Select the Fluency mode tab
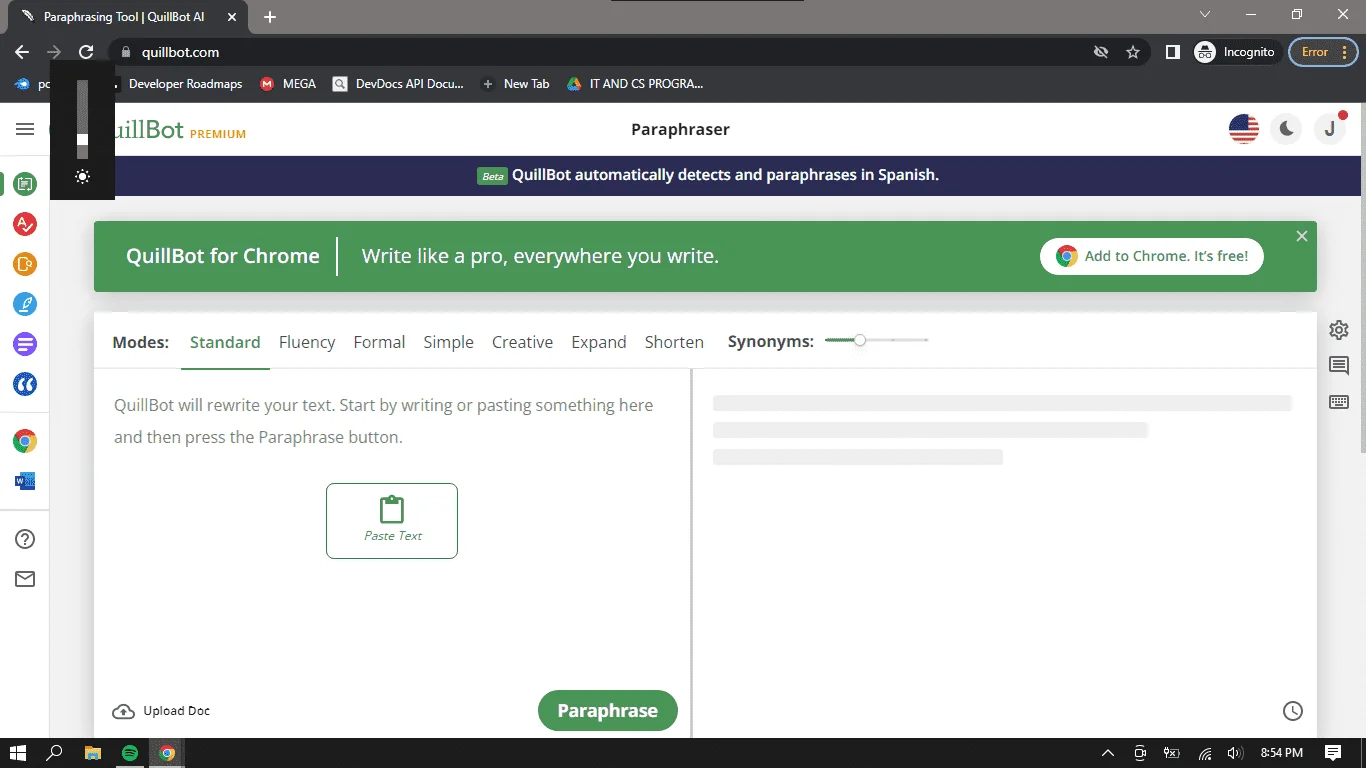1366x768 pixels. pos(307,342)
